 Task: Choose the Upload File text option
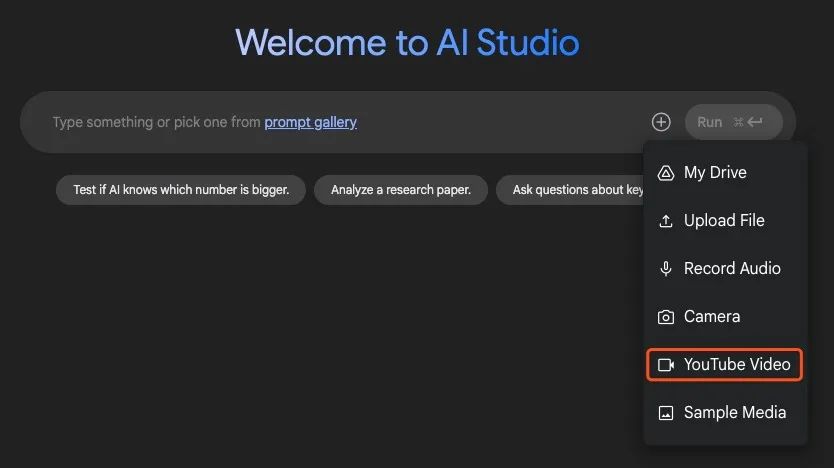(724, 221)
